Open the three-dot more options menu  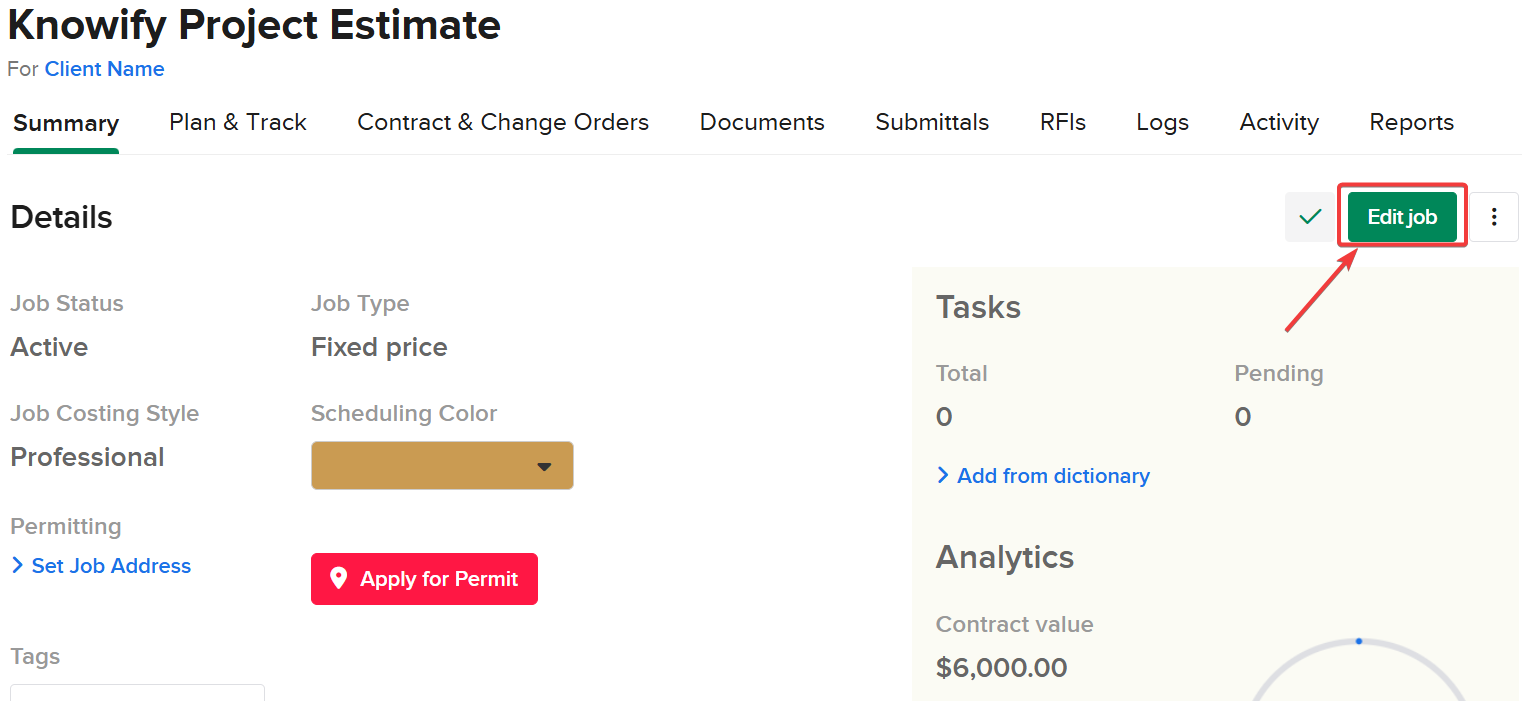[1494, 217]
